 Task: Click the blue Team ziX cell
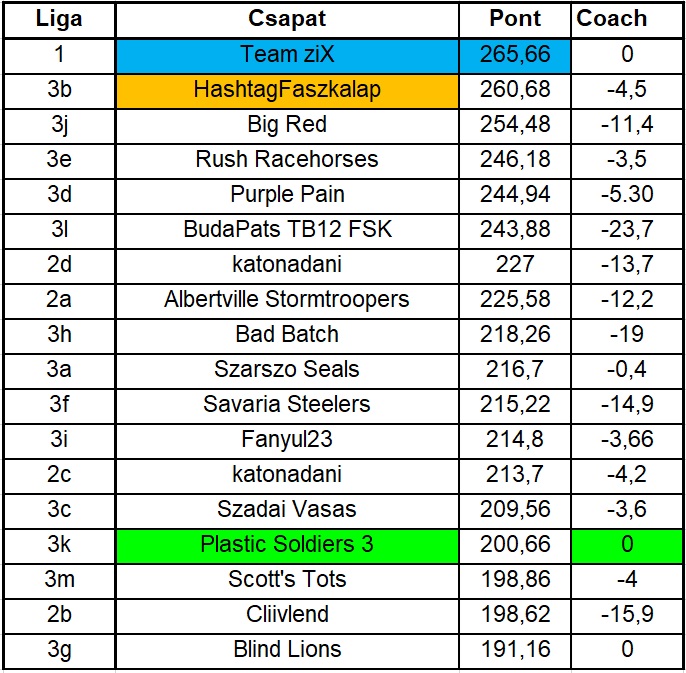click(287, 54)
